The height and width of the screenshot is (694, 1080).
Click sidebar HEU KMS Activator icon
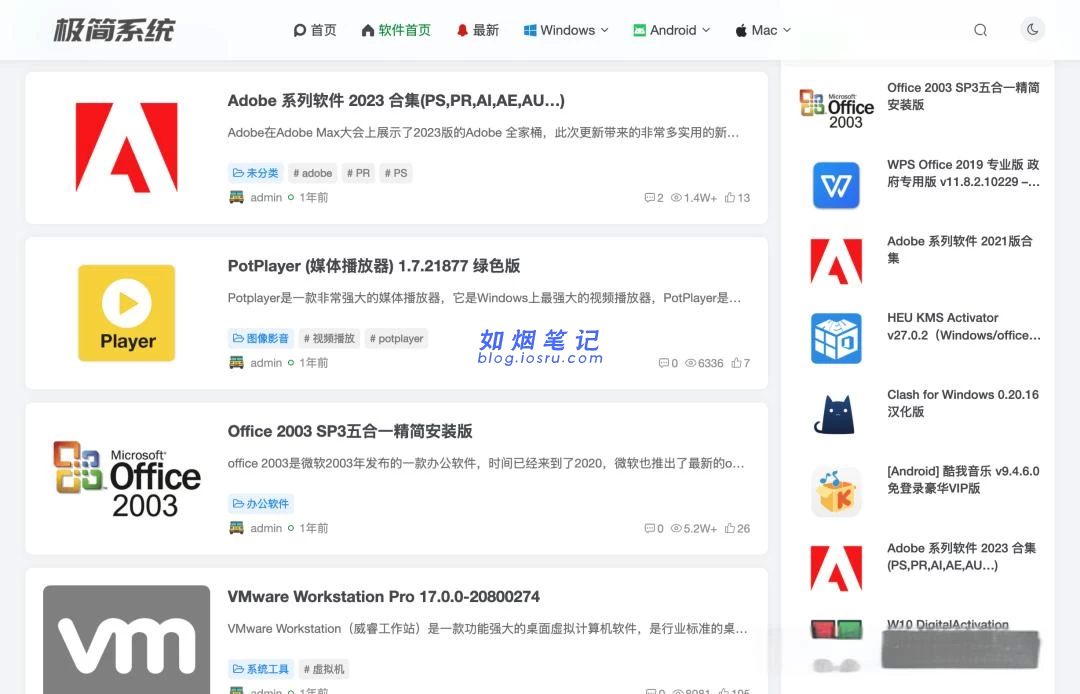pos(836,338)
